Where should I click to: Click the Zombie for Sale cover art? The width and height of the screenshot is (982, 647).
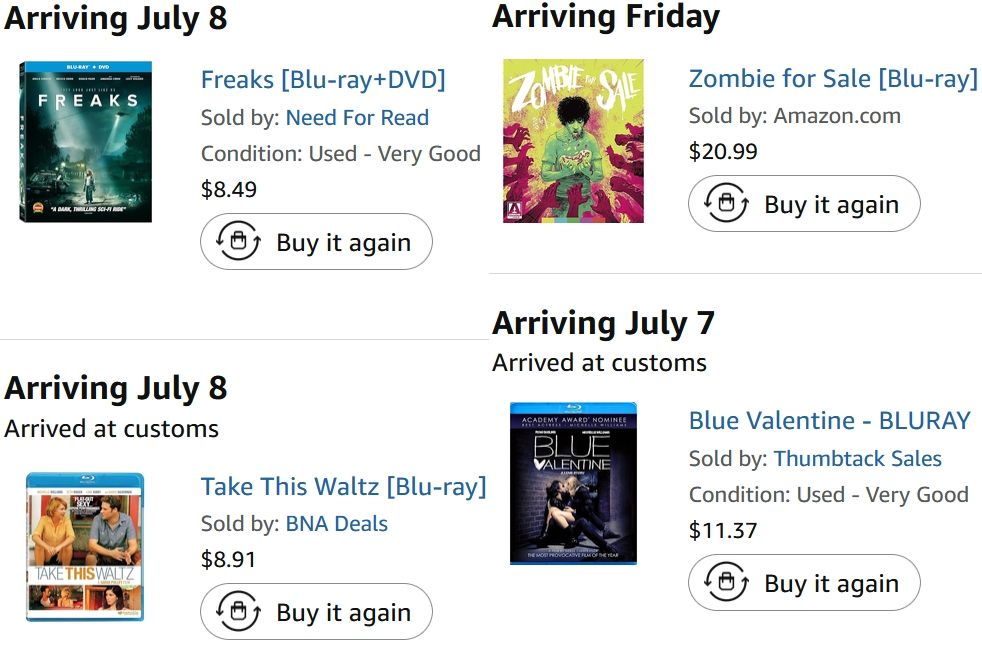[x=573, y=141]
